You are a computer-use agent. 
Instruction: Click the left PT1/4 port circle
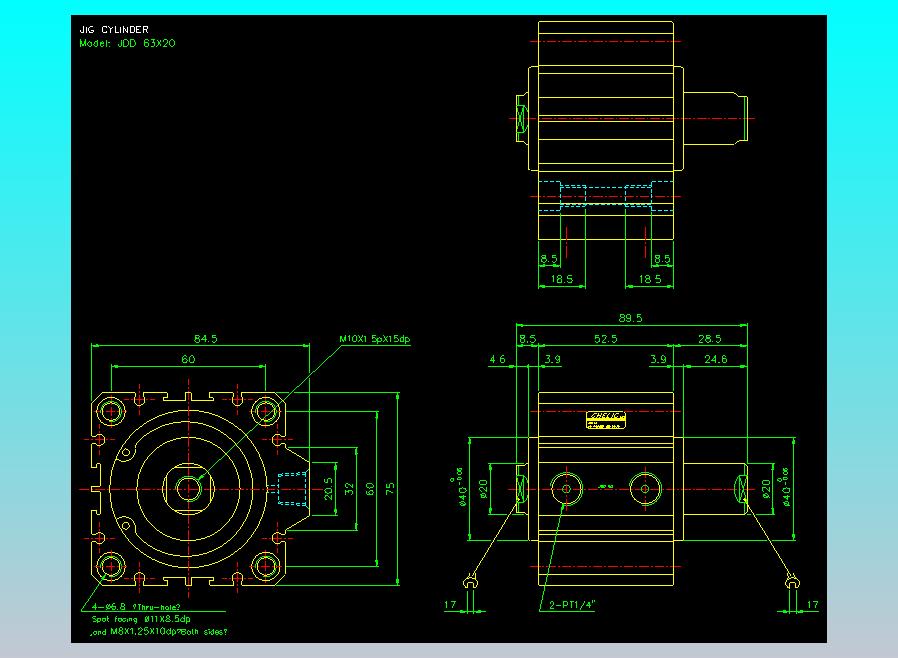tap(567, 489)
